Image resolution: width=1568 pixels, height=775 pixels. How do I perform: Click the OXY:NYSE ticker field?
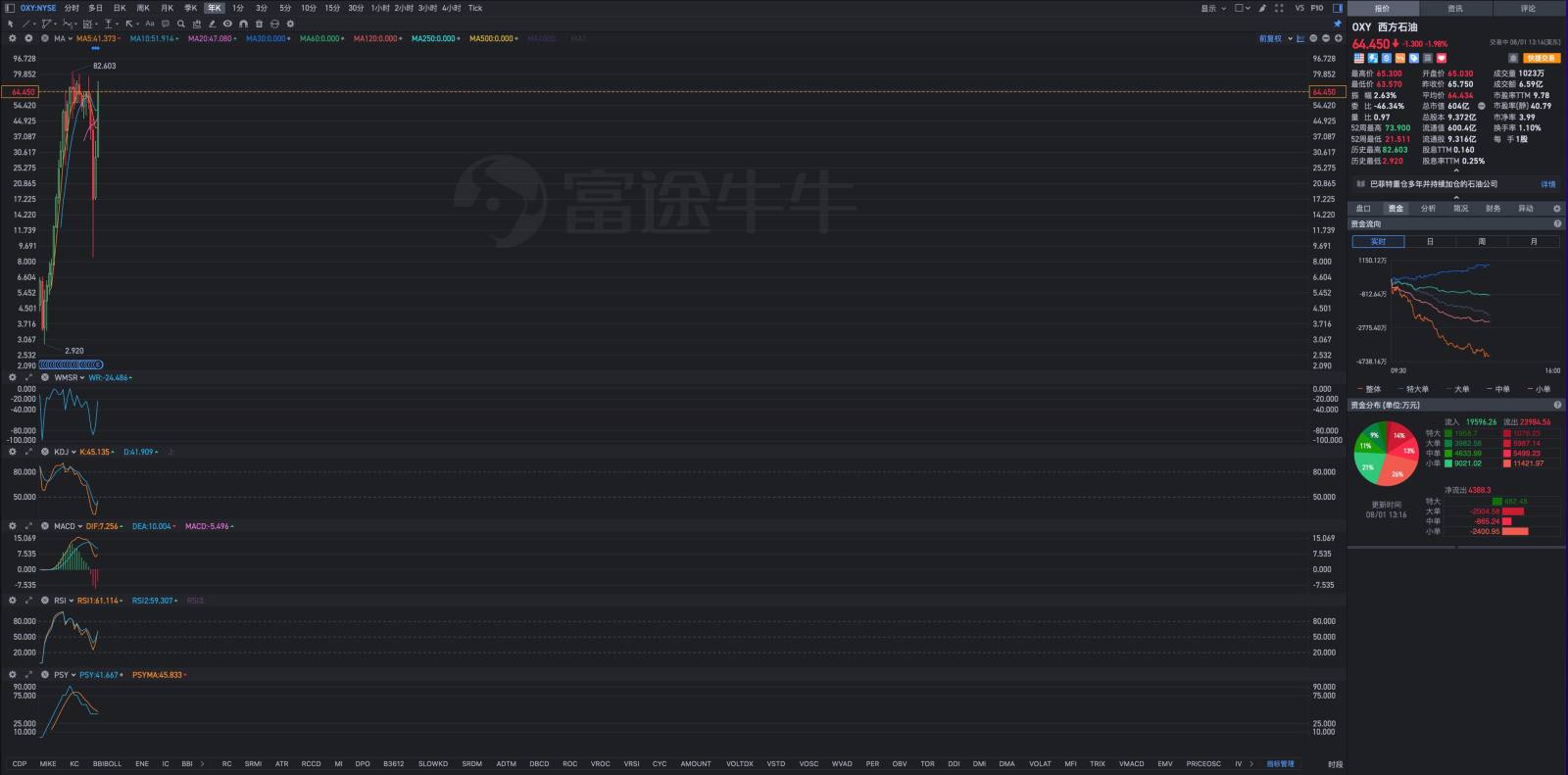[38, 8]
